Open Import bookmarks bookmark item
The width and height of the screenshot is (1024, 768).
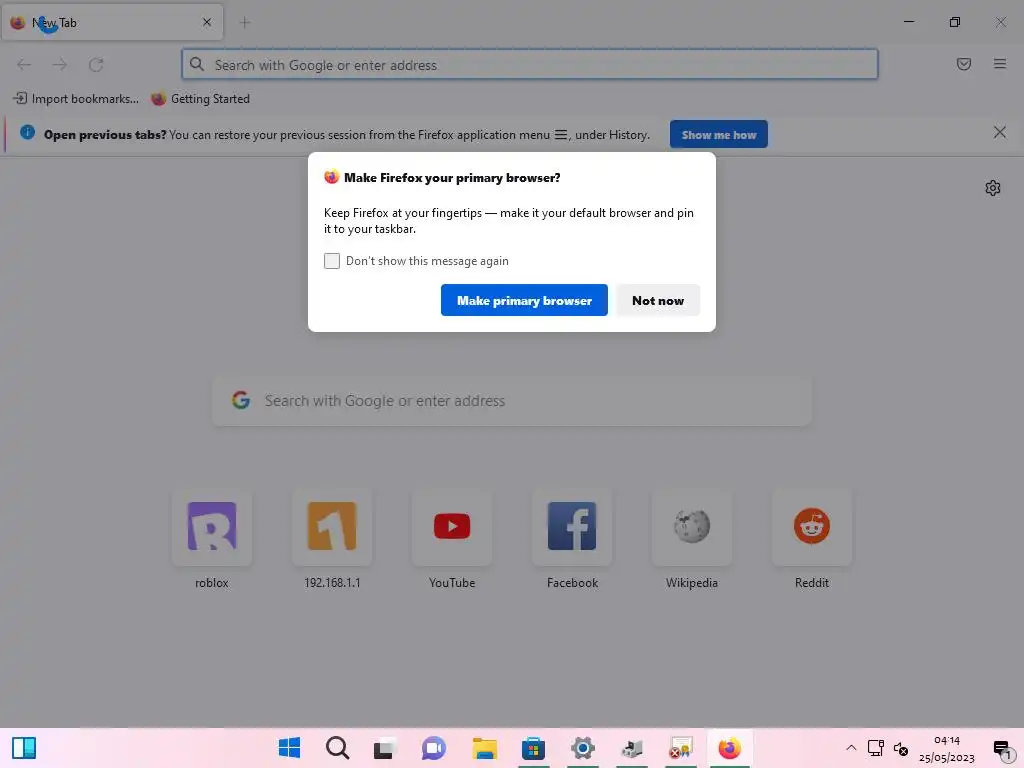tap(76, 99)
